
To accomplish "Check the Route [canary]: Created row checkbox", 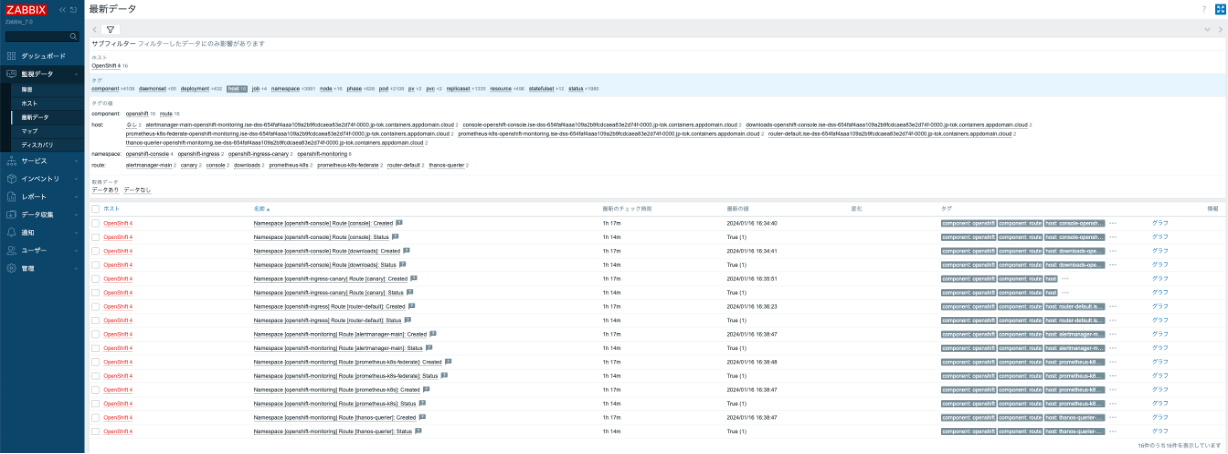I will point(95,279).
